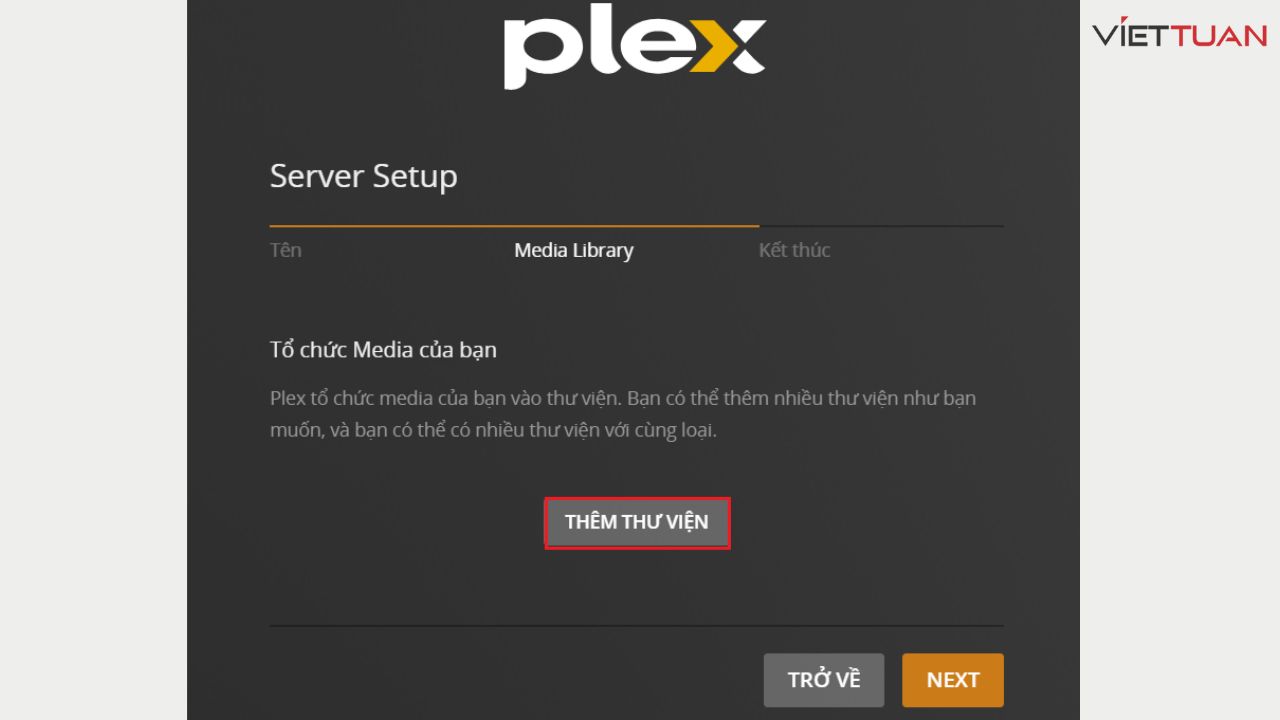The image size is (1280, 720).
Task: Open the Media Library step
Action: [573, 250]
